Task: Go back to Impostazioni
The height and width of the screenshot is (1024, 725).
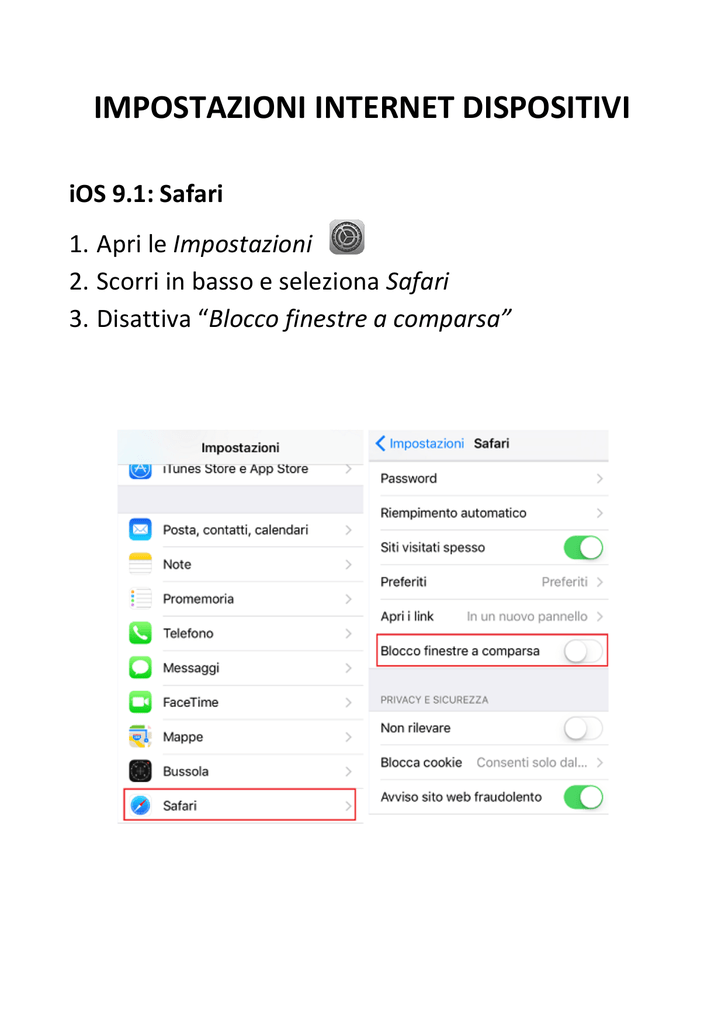Action: coord(419,443)
